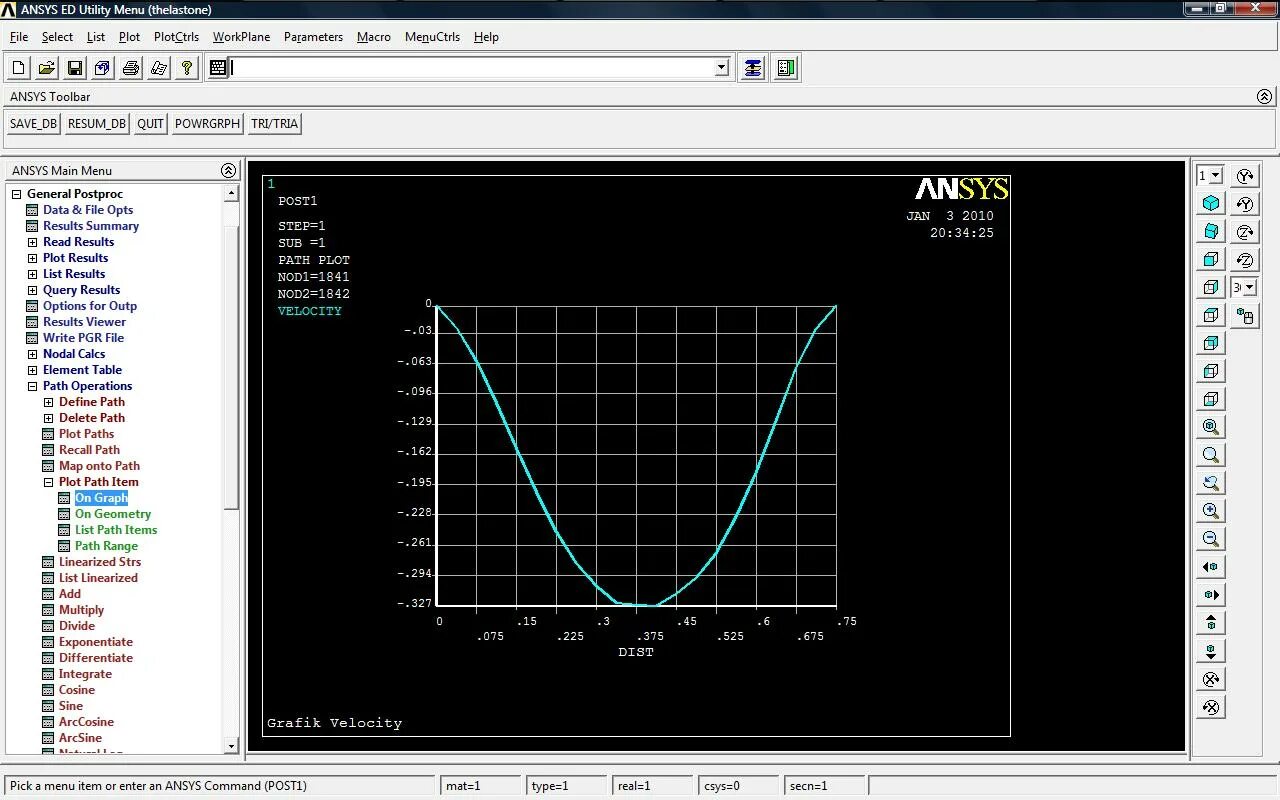Click the Save Analysis floppy disk icon
Image resolution: width=1280 pixels, height=800 pixels.
tap(75, 68)
